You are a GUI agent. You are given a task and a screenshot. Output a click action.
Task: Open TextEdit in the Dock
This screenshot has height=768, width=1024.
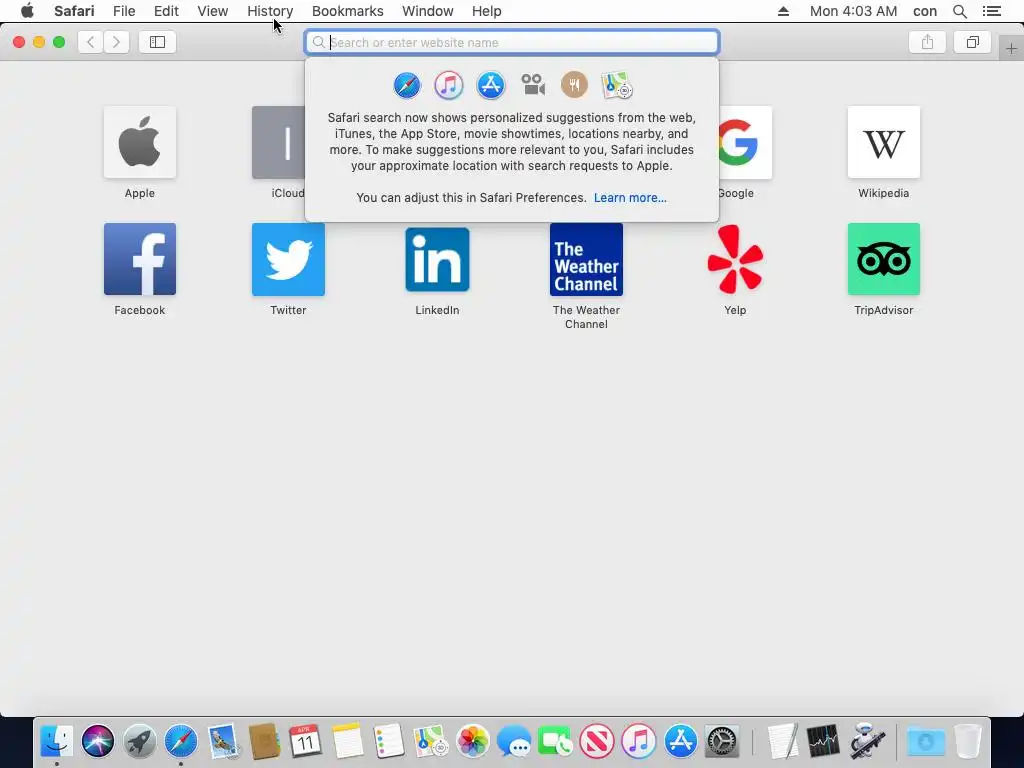[x=782, y=741]
